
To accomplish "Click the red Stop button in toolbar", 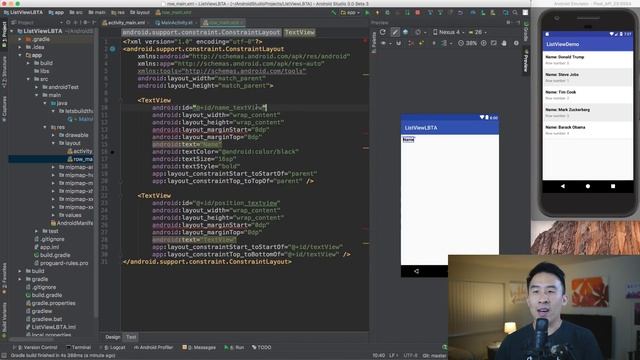I will (418, 13).
